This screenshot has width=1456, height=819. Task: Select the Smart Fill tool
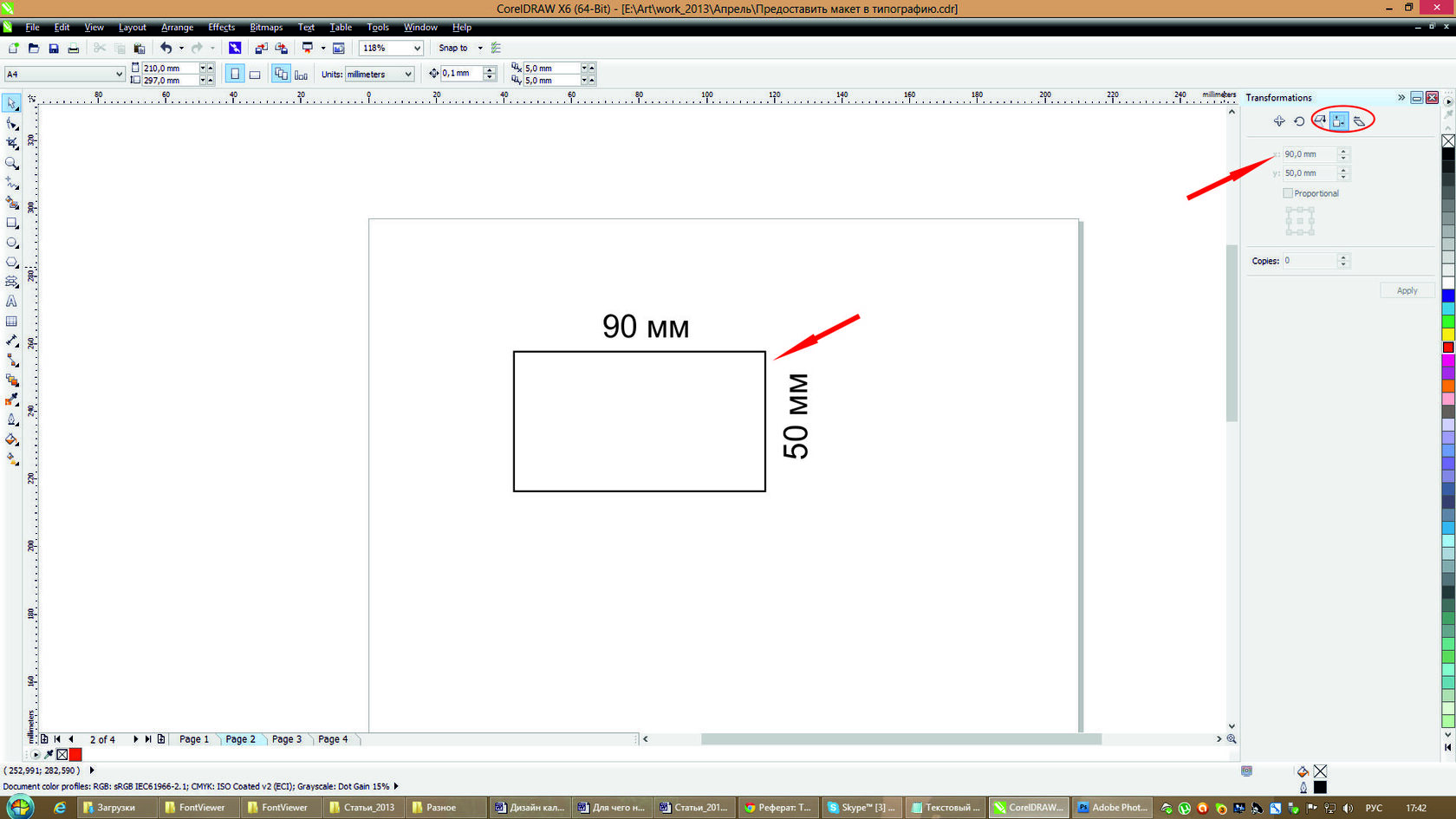coord(12,203)
